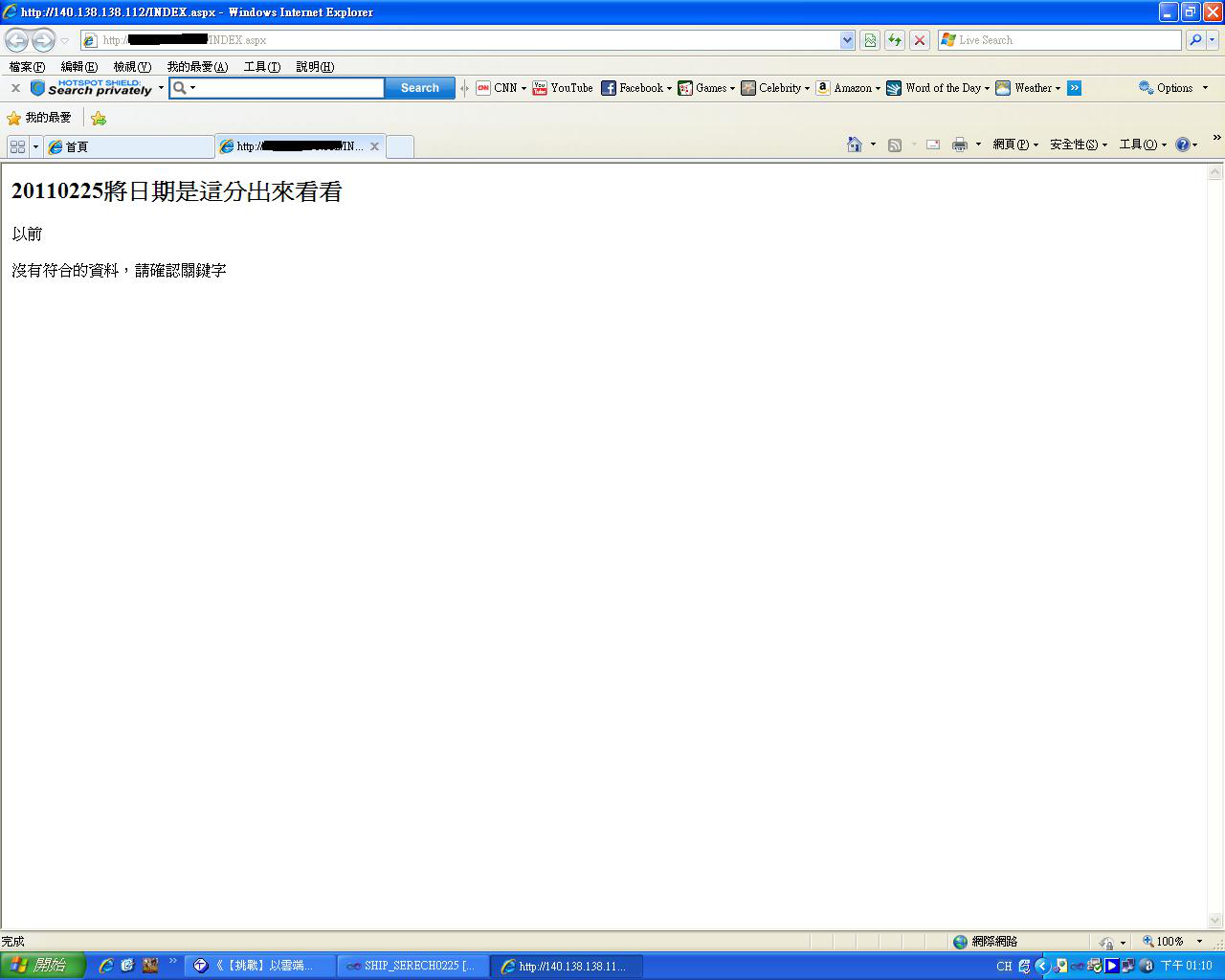Open the zoom level dropdown arrow
Viewport: 1225px width, 980px height.
[1199, 942]
